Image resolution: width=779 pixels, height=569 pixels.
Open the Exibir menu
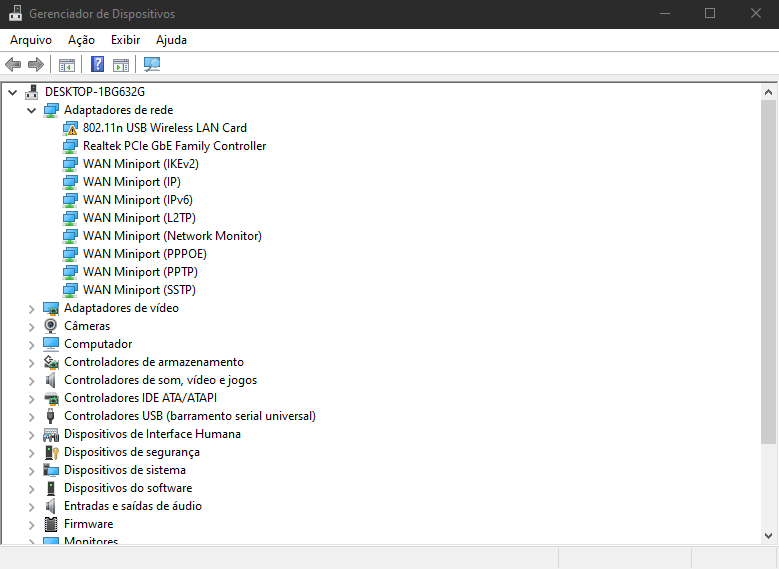tap(125, 40)
